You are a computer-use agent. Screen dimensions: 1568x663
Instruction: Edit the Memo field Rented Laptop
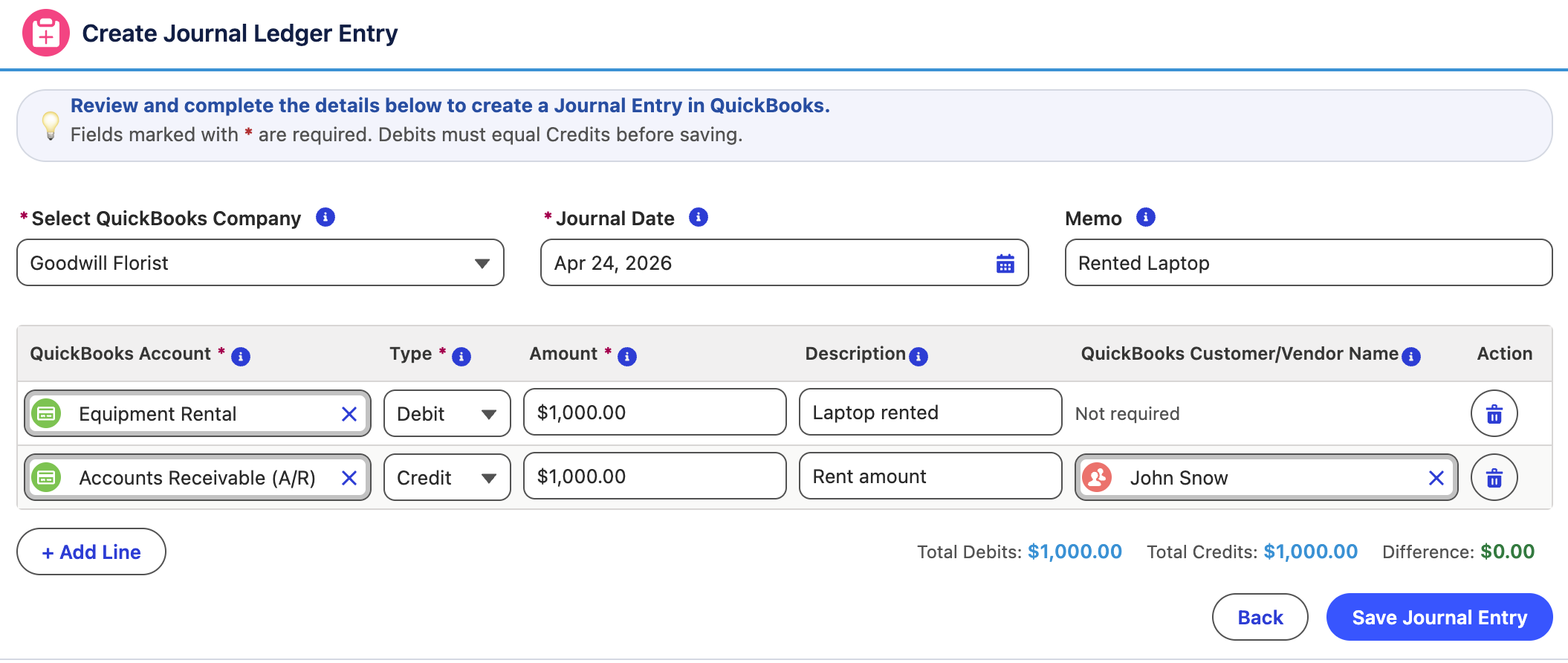coord(1309,262)
